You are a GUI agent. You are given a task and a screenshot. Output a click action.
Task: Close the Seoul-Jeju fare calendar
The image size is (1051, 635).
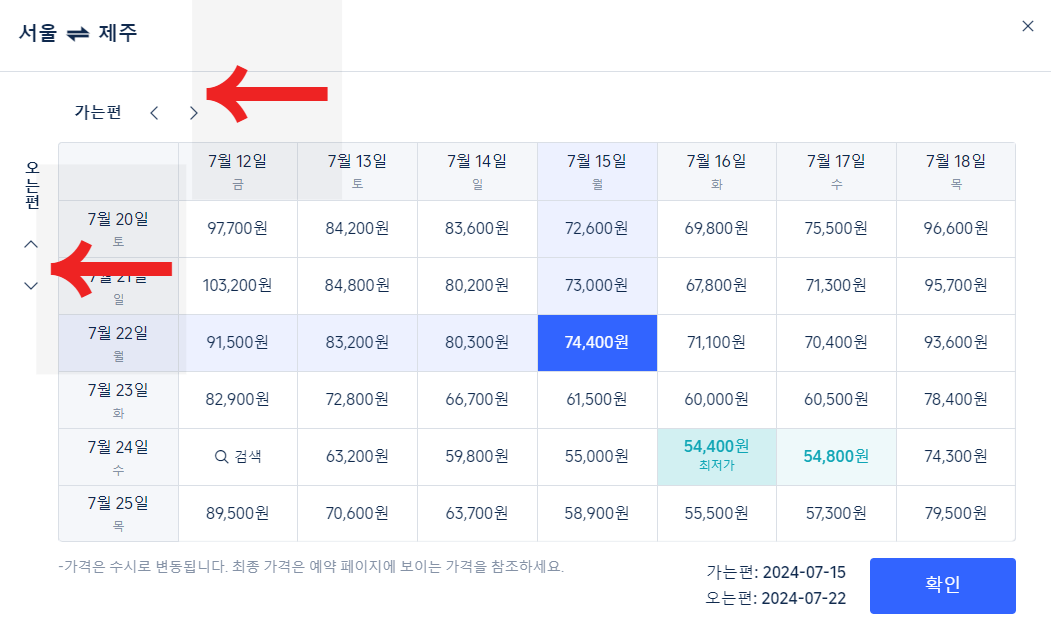tap(1028, 26)
